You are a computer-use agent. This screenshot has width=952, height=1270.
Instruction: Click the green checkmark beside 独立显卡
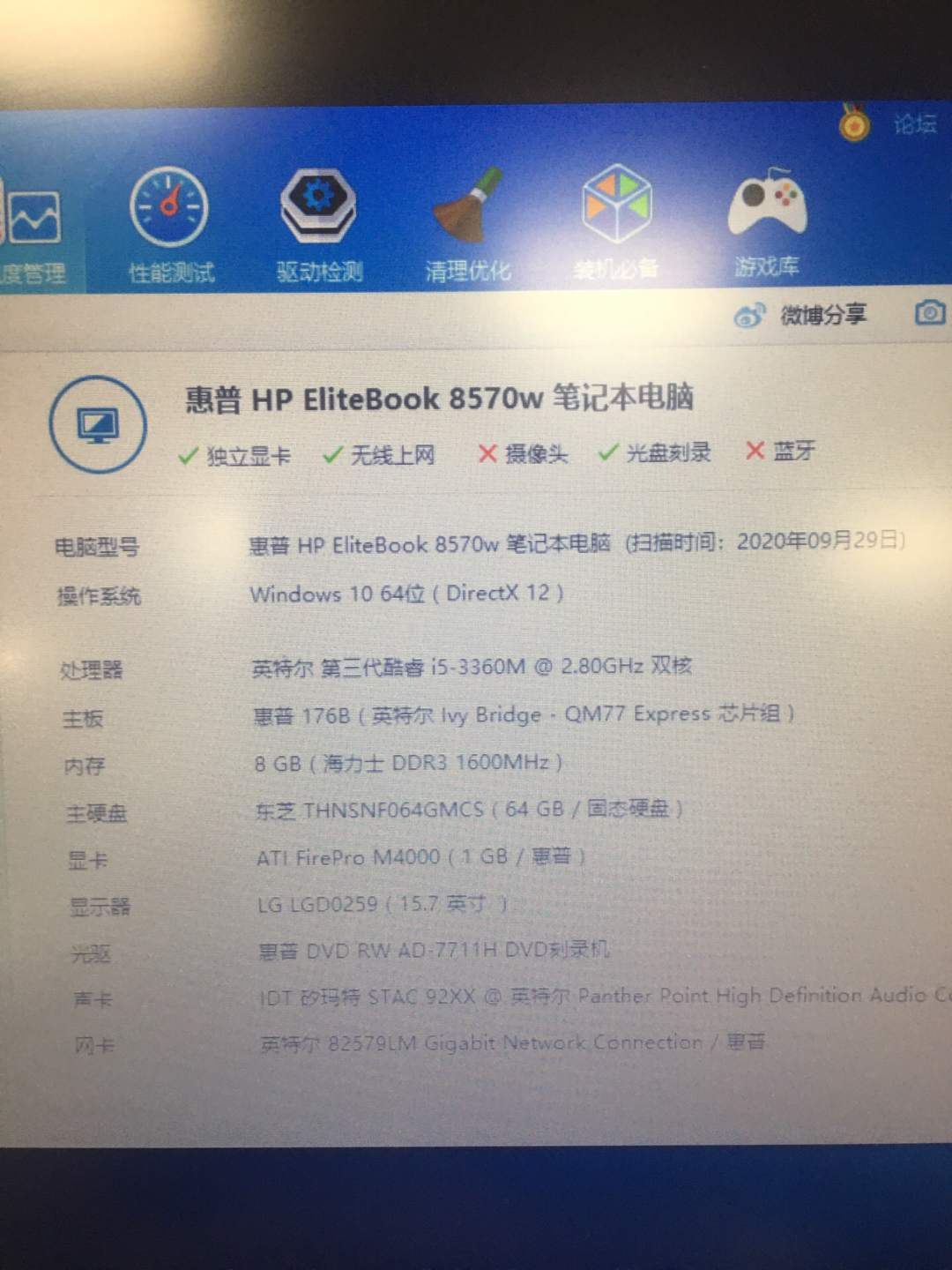pos(188,456)
